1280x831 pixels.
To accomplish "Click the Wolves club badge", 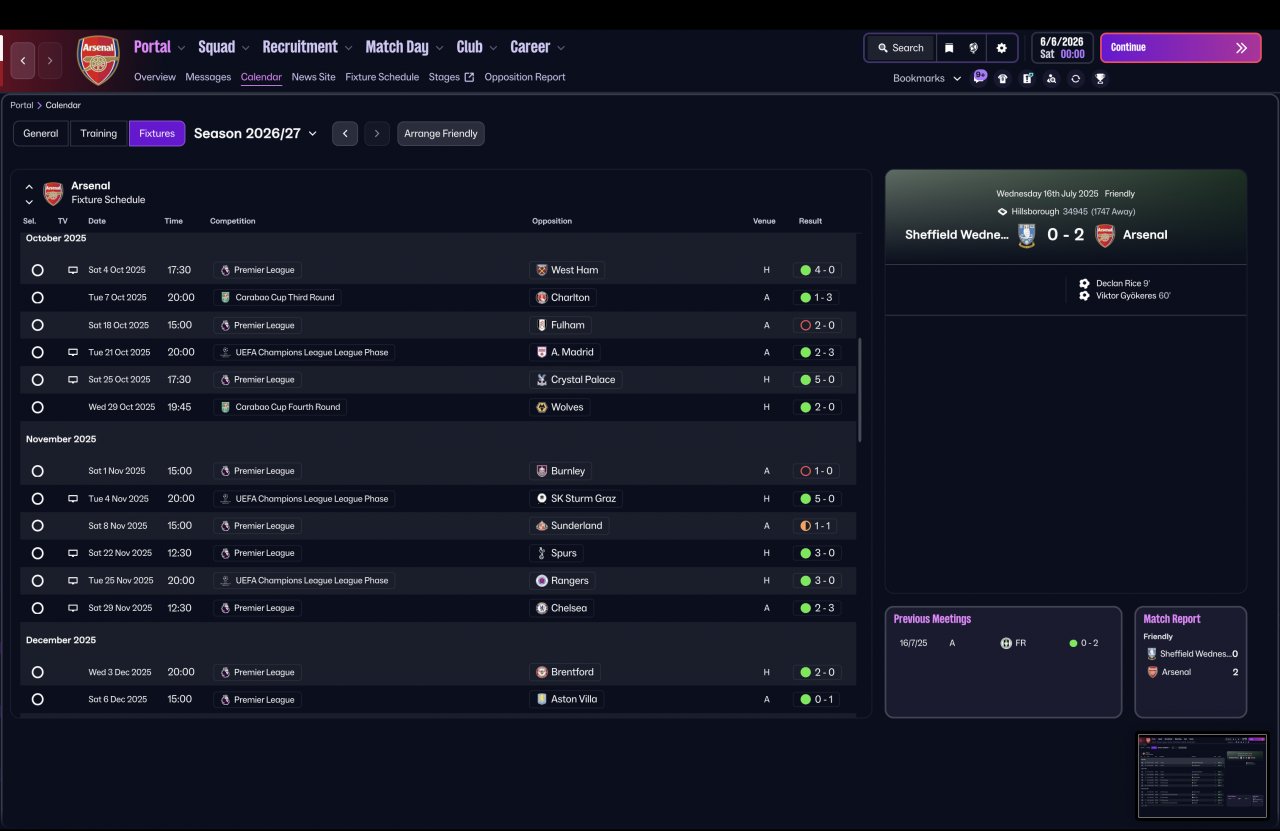I will tap(542, 407).
